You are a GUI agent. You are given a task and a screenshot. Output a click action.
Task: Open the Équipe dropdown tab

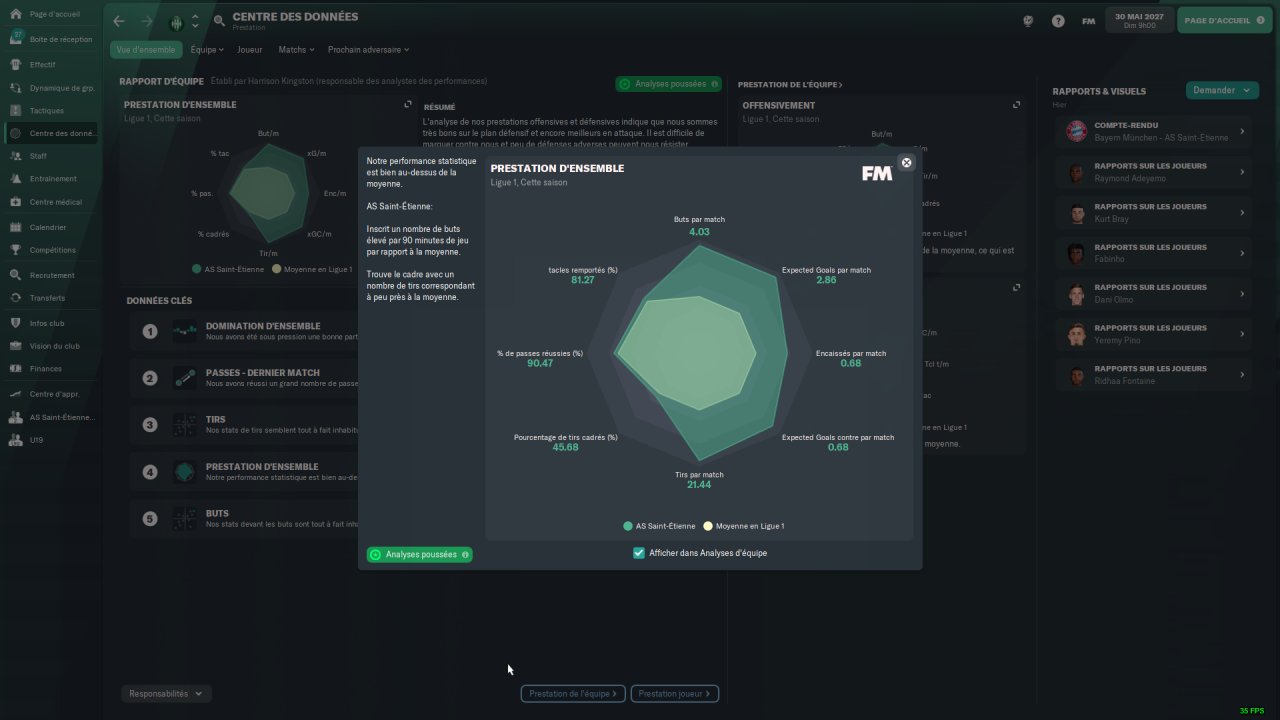point(207,49)
